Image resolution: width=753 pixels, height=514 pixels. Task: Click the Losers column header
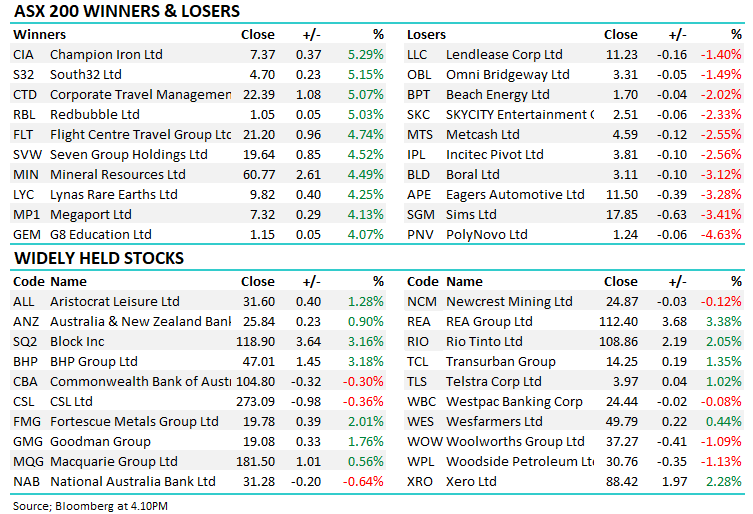[x=426, y=34]
